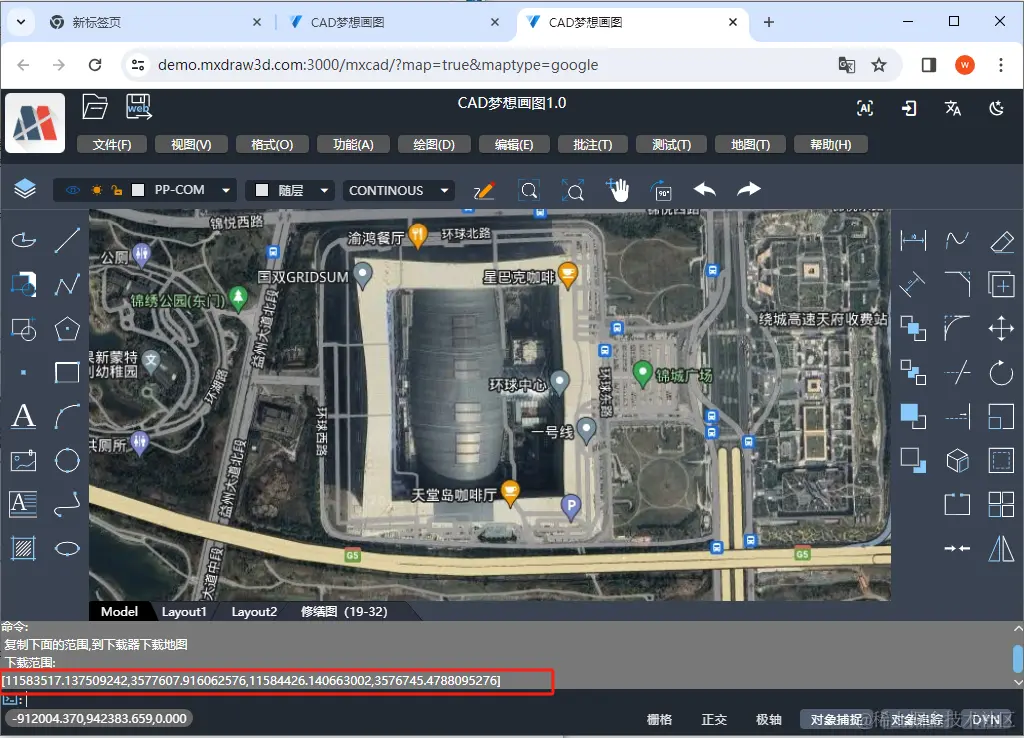Redo the last action

749,189
